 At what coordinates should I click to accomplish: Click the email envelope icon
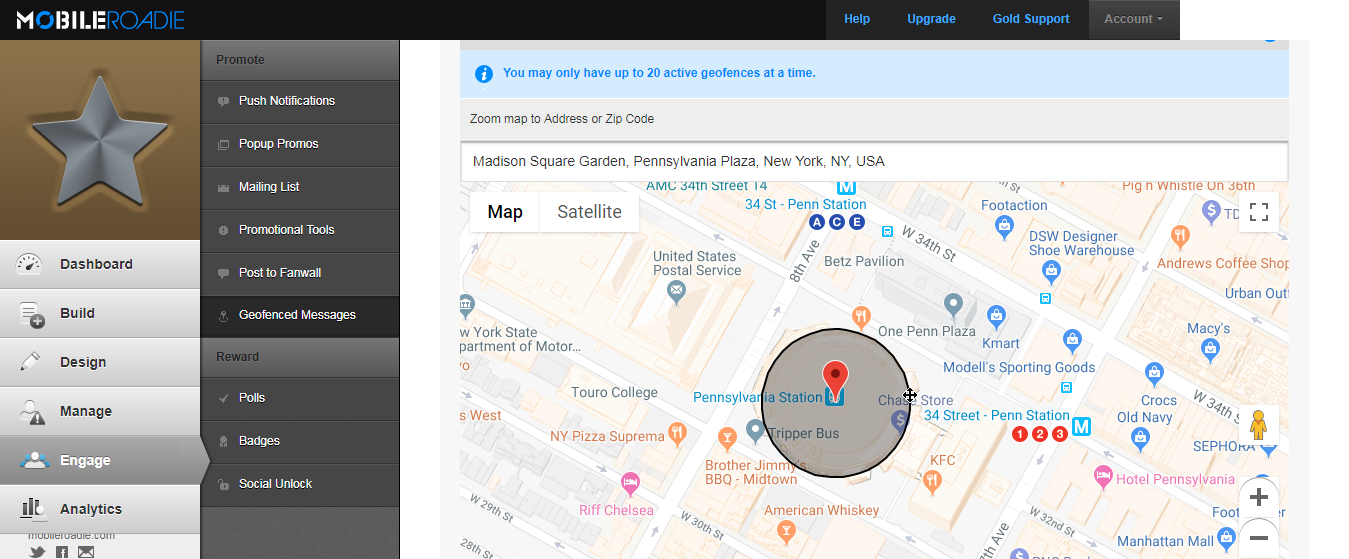tap(86, 552)
